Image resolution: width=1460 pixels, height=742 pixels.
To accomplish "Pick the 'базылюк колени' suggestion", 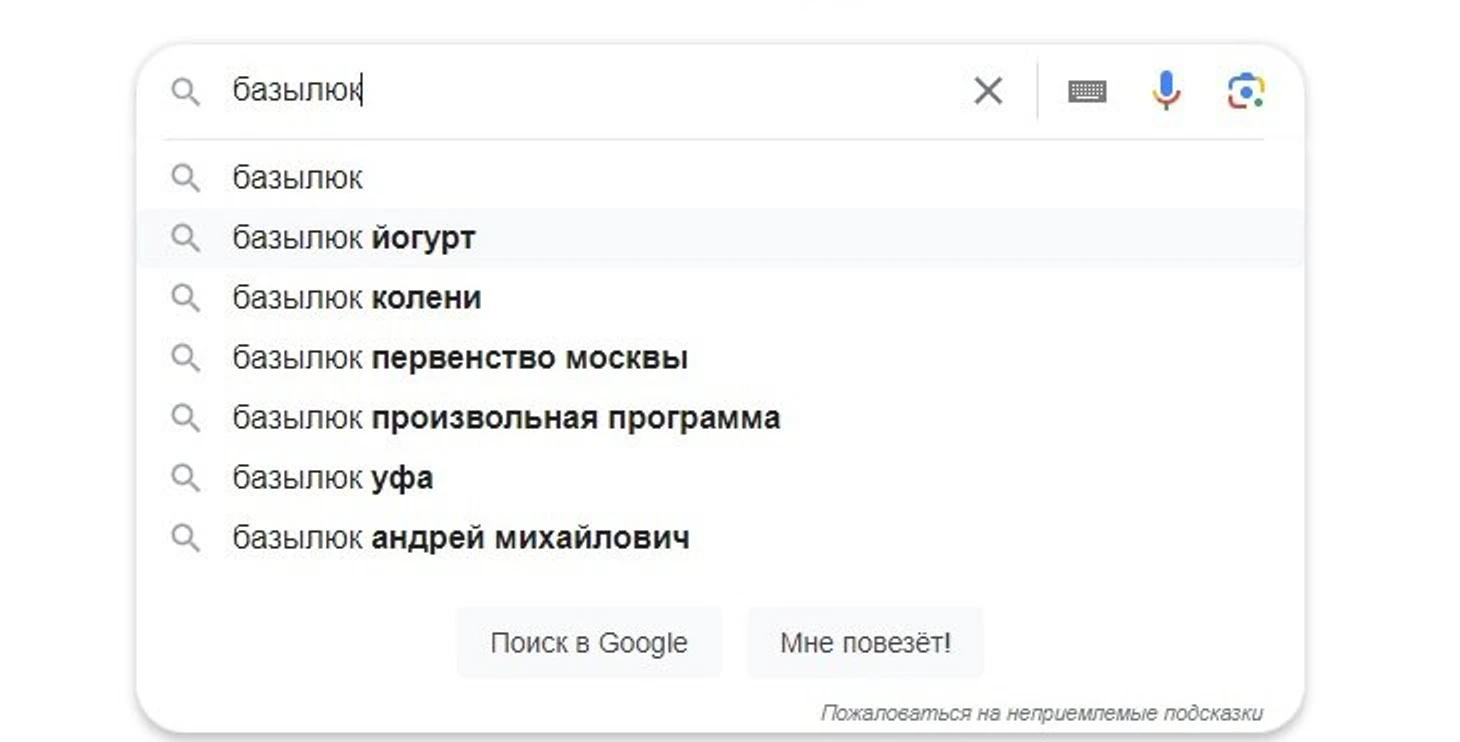I will point(357,298).
